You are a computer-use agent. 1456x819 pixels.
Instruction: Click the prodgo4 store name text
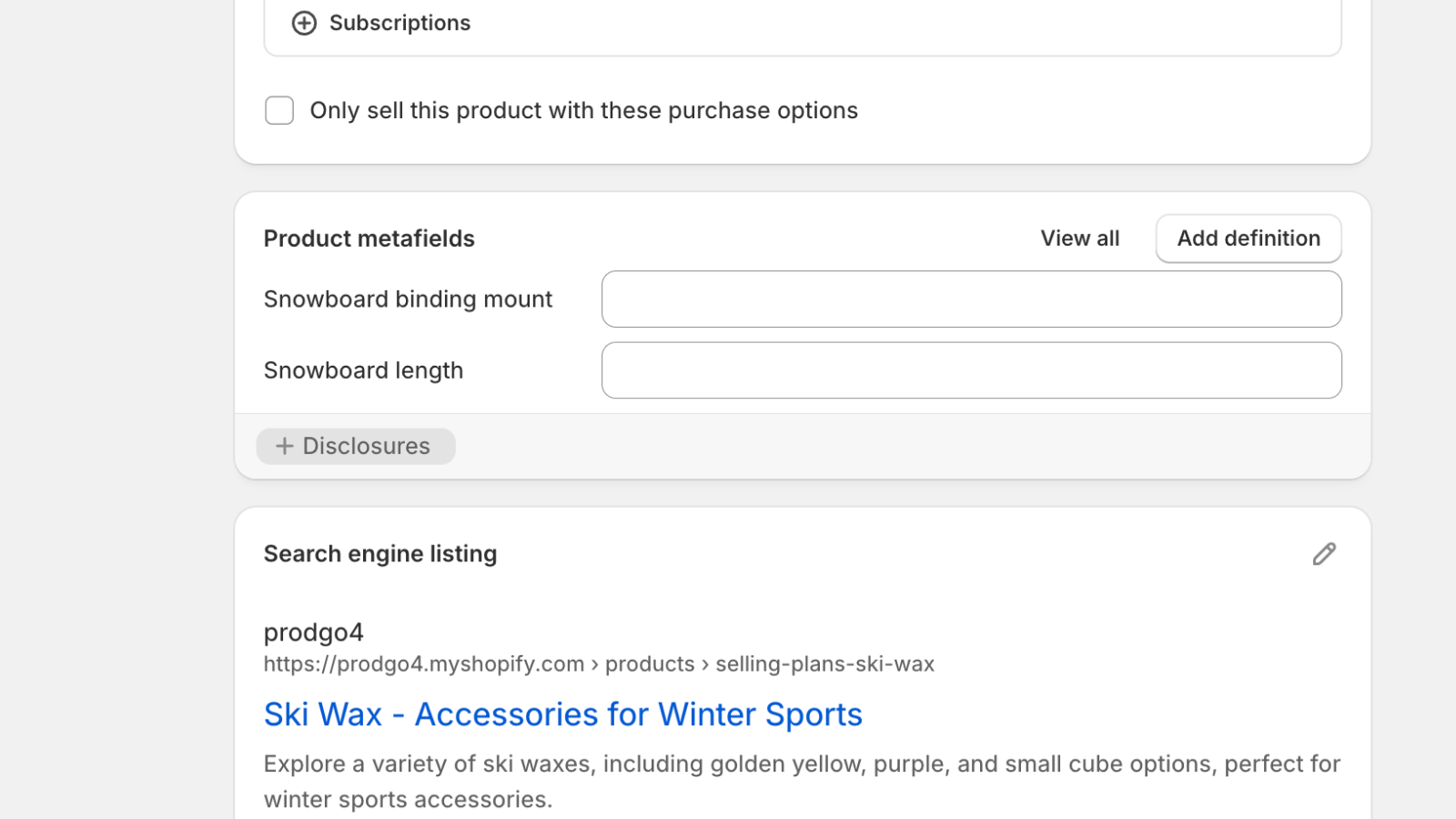point(314,632)
